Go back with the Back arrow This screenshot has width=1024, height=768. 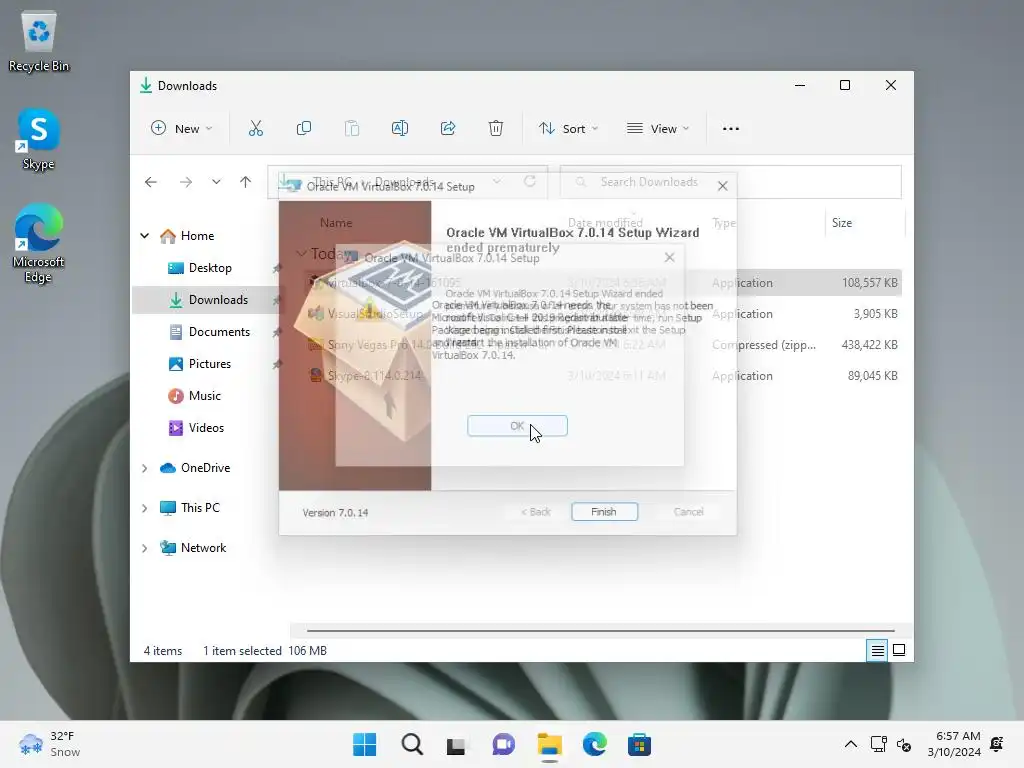pyautogui.click(x=151, y=182)
